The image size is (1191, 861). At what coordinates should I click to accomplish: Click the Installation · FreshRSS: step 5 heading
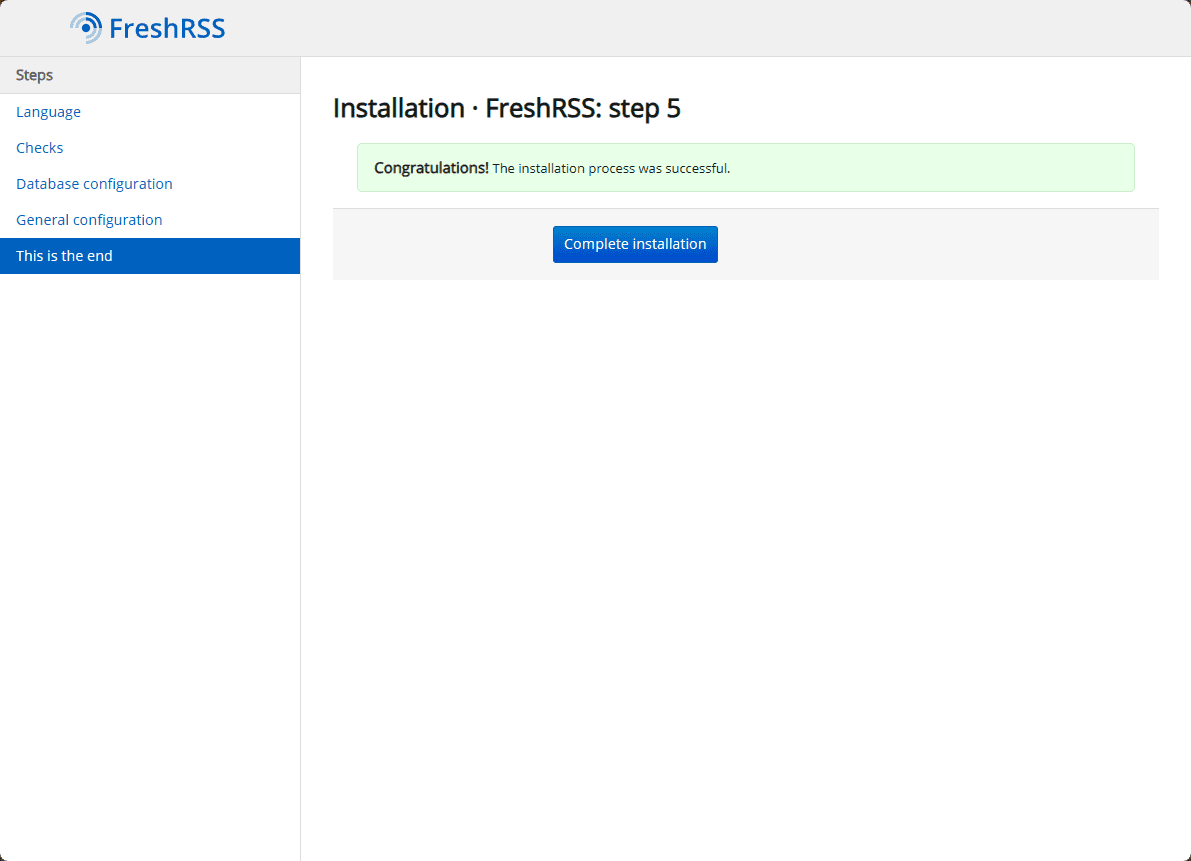coord(507,109)
